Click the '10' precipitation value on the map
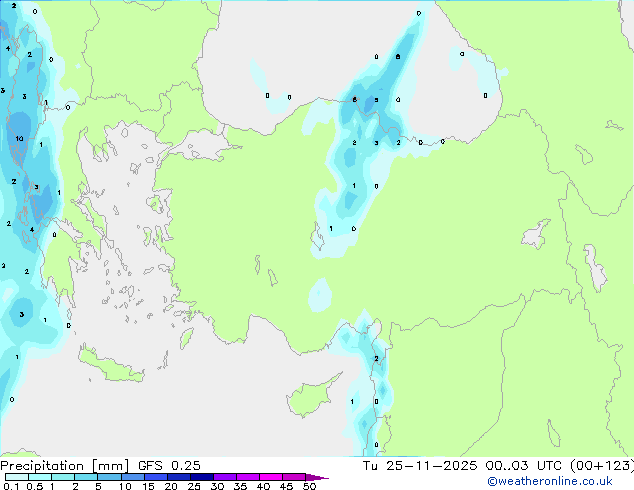This screenshot has width=634, height=490. tap(19, 139)
